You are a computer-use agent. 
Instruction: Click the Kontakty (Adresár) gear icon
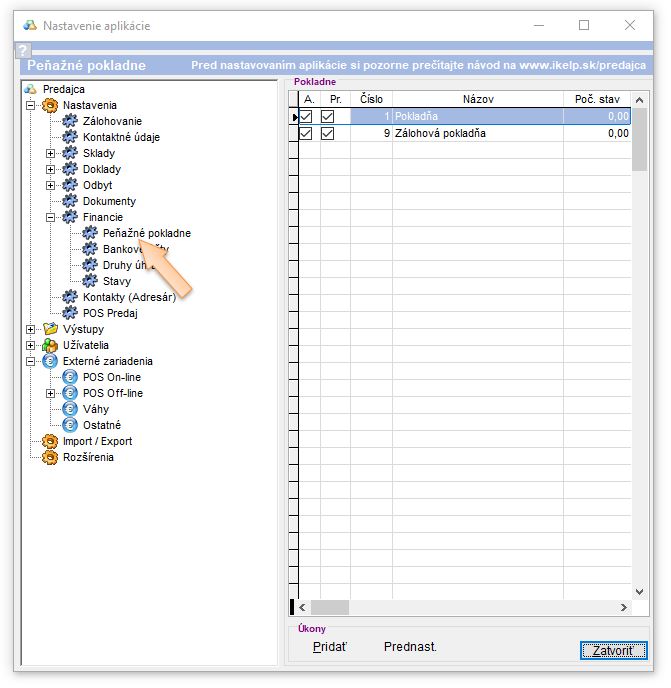coord(70,297)
